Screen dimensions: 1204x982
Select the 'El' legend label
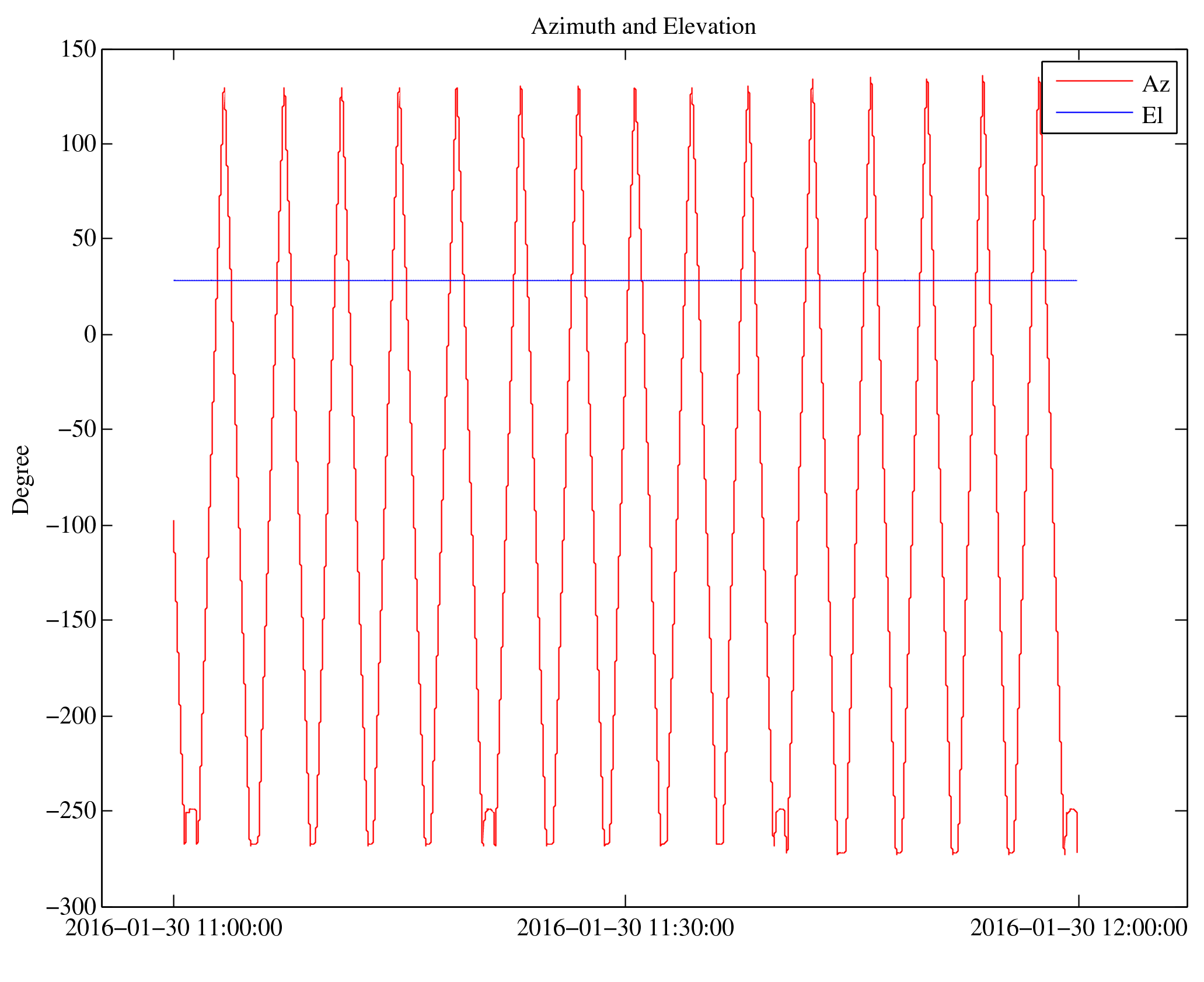coord(1152,116)
